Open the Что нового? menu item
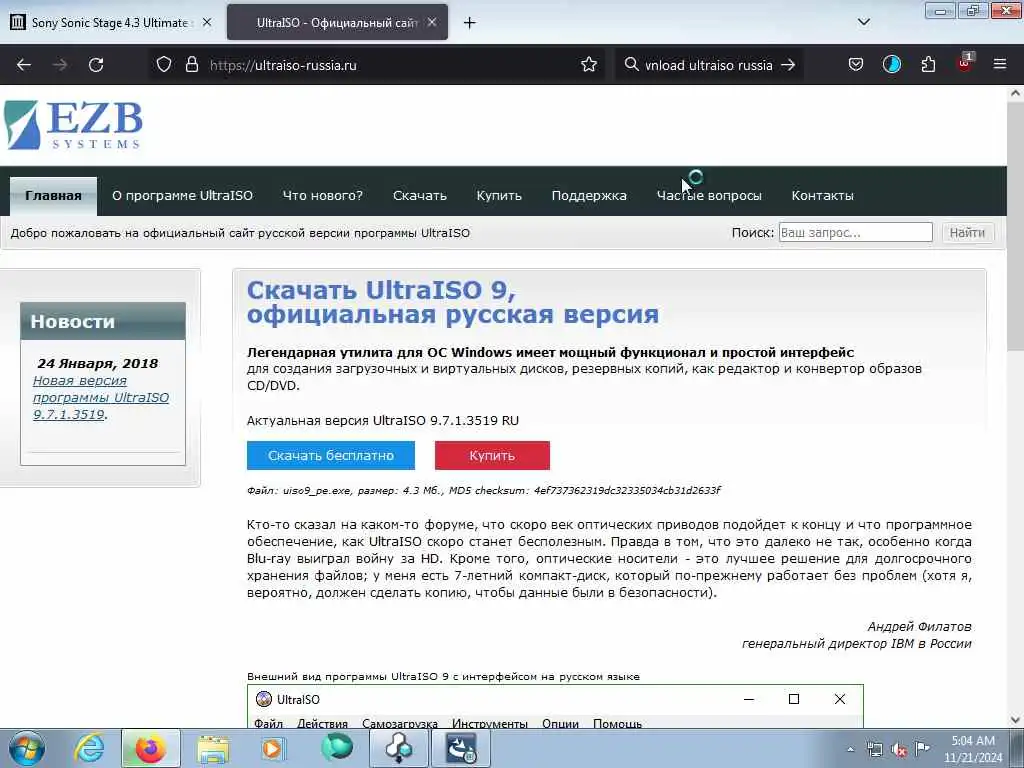 point(323,195)
